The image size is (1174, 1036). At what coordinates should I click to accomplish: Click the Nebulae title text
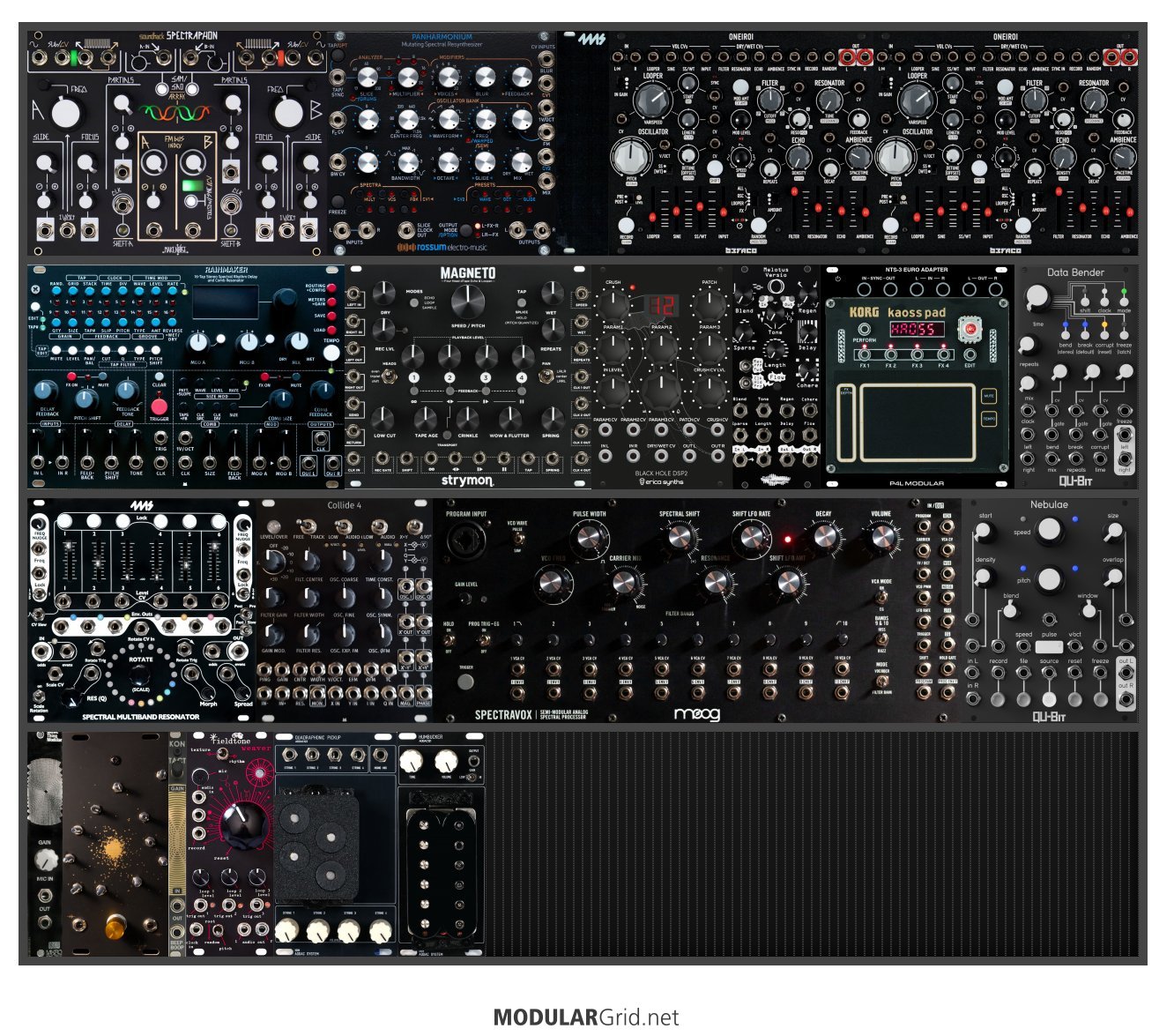click(1049, 505)
